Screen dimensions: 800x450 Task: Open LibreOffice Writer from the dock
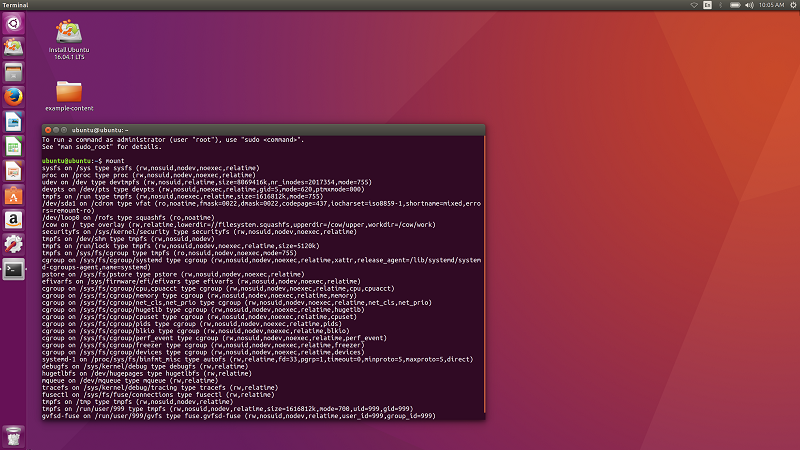[13, 121]
